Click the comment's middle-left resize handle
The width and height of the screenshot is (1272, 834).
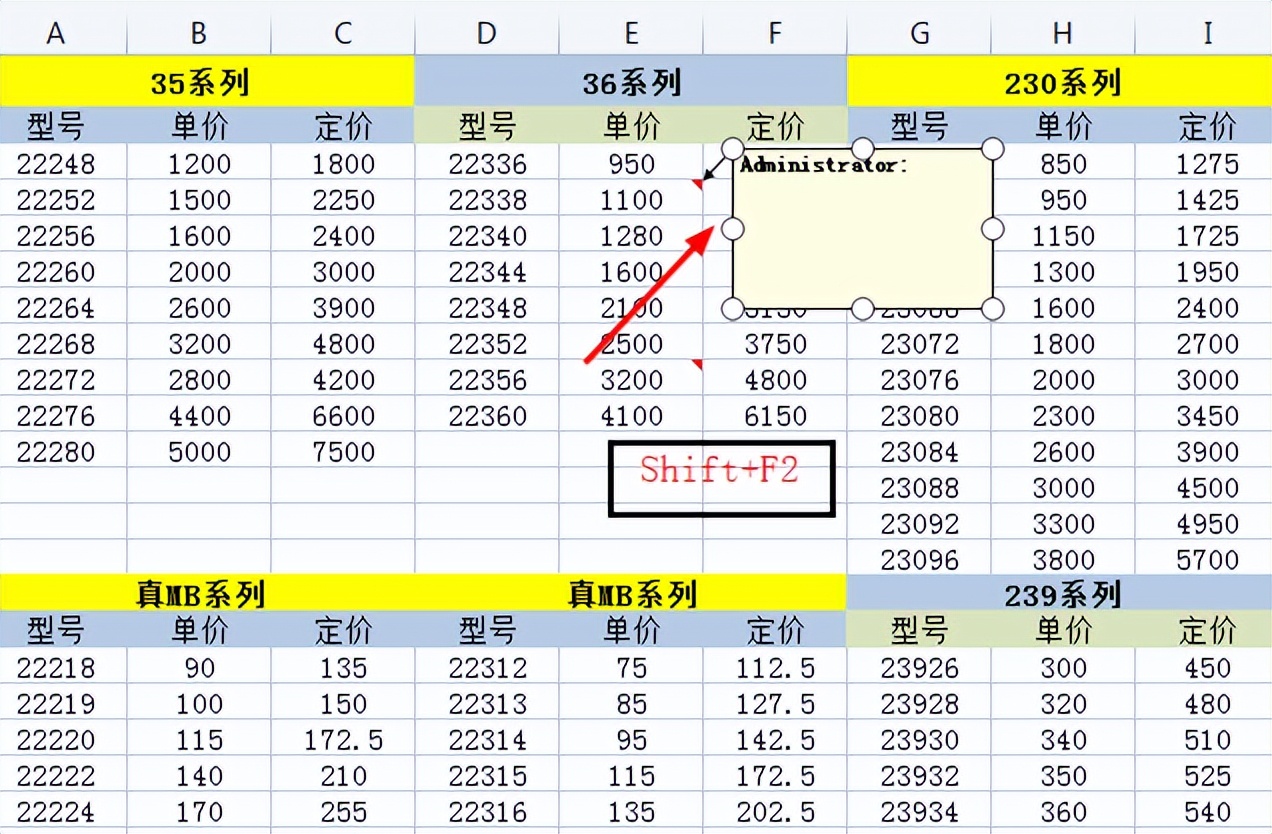click(x=733, y=229)
